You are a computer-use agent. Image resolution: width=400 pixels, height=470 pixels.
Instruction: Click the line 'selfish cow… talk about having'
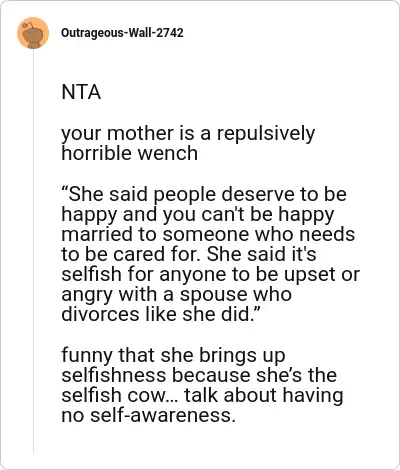pos(202,395)
